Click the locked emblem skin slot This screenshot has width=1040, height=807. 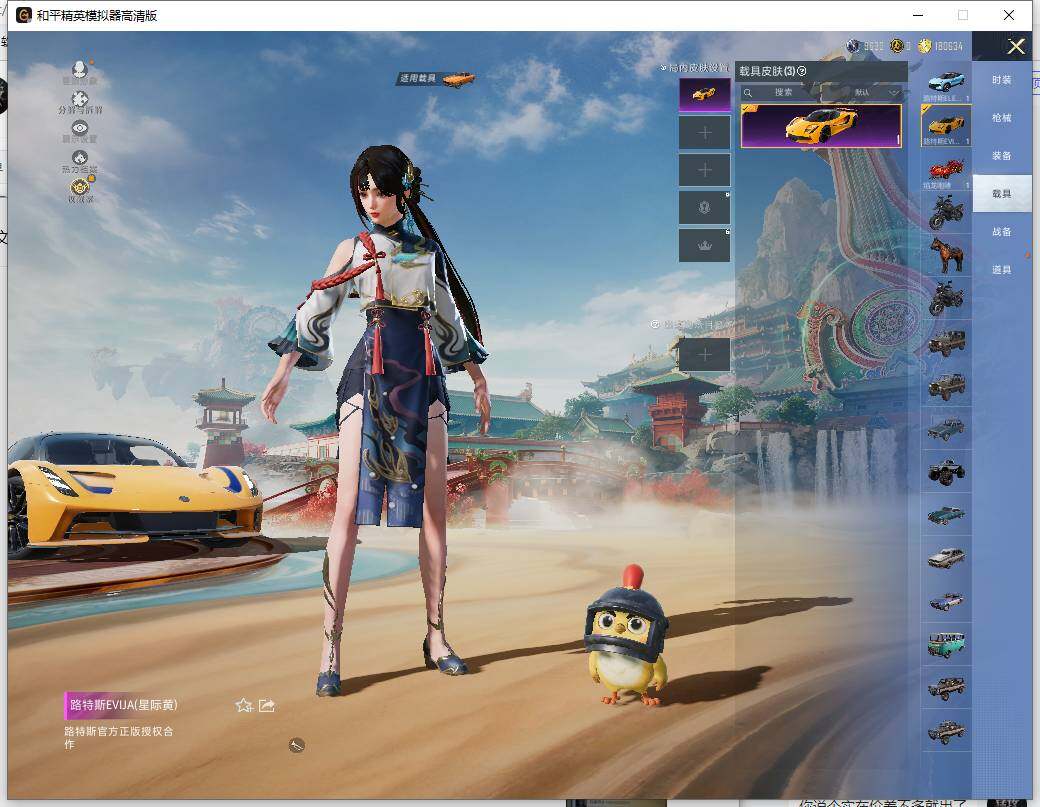point(704,208)
